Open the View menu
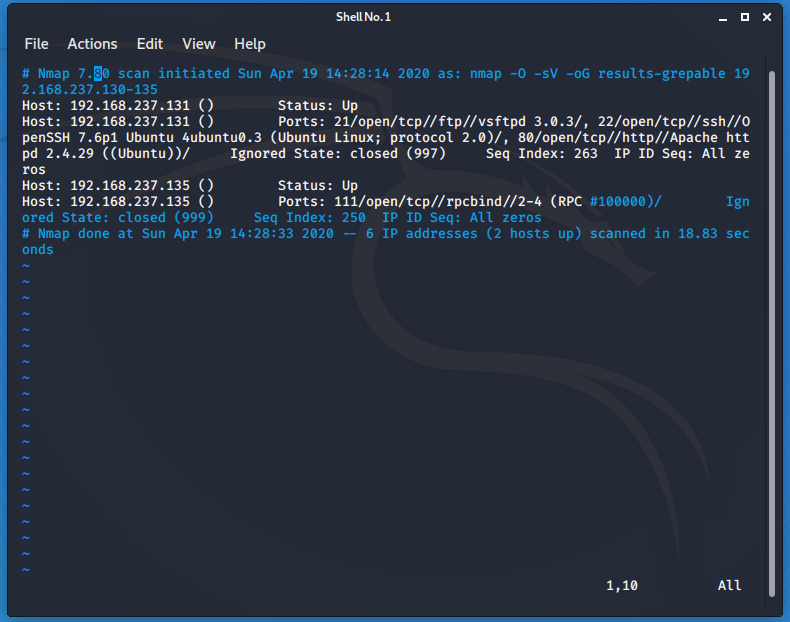Viewport: 790px width, 622px height. tap(199, 44)
